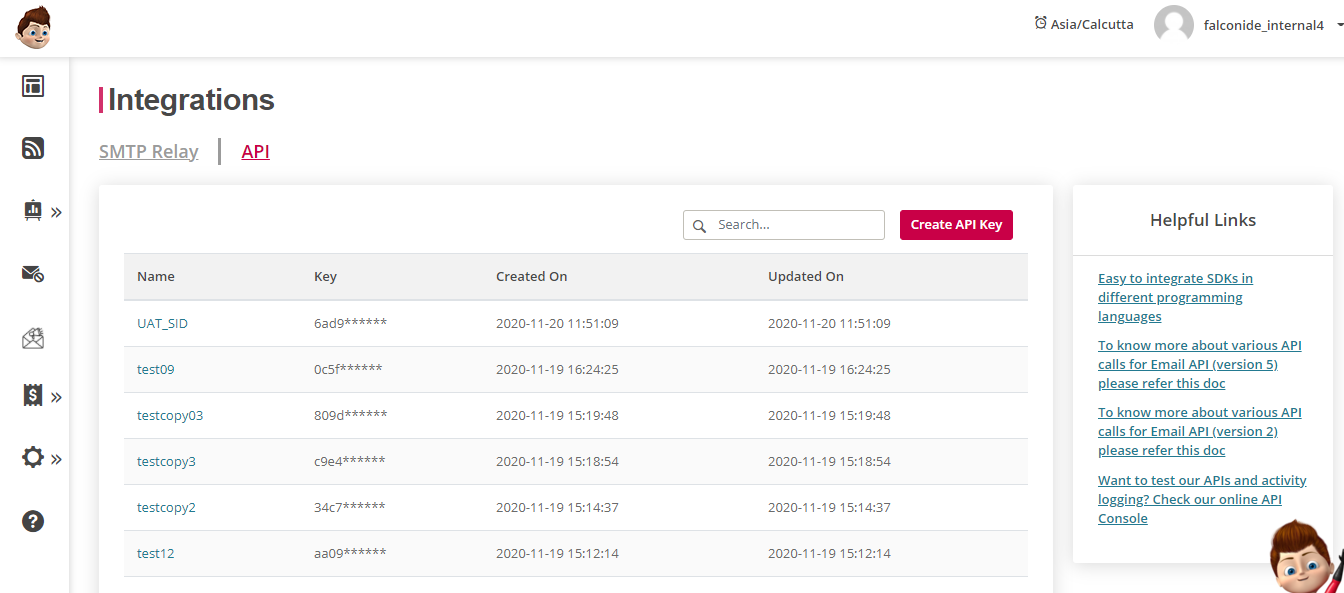Click the mascot chat helper in bottom-right

tap(1305, 556)
